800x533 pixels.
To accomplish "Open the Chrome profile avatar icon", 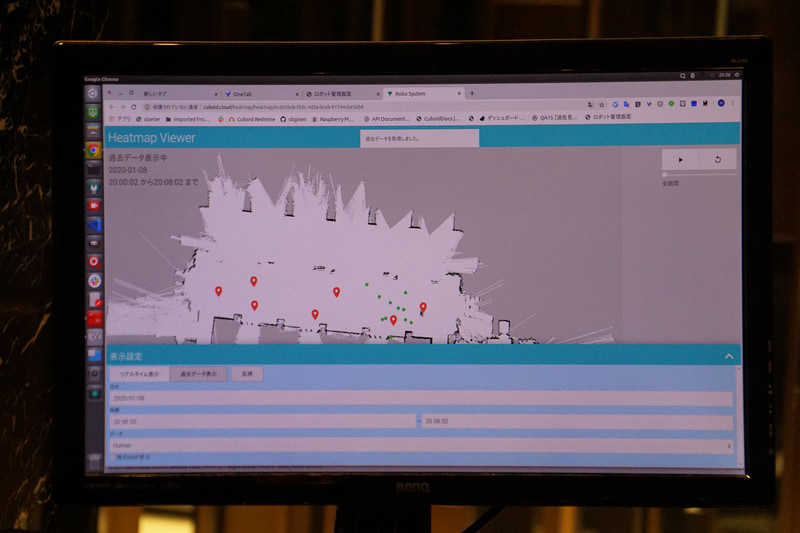I will click(x=721, y=103).
